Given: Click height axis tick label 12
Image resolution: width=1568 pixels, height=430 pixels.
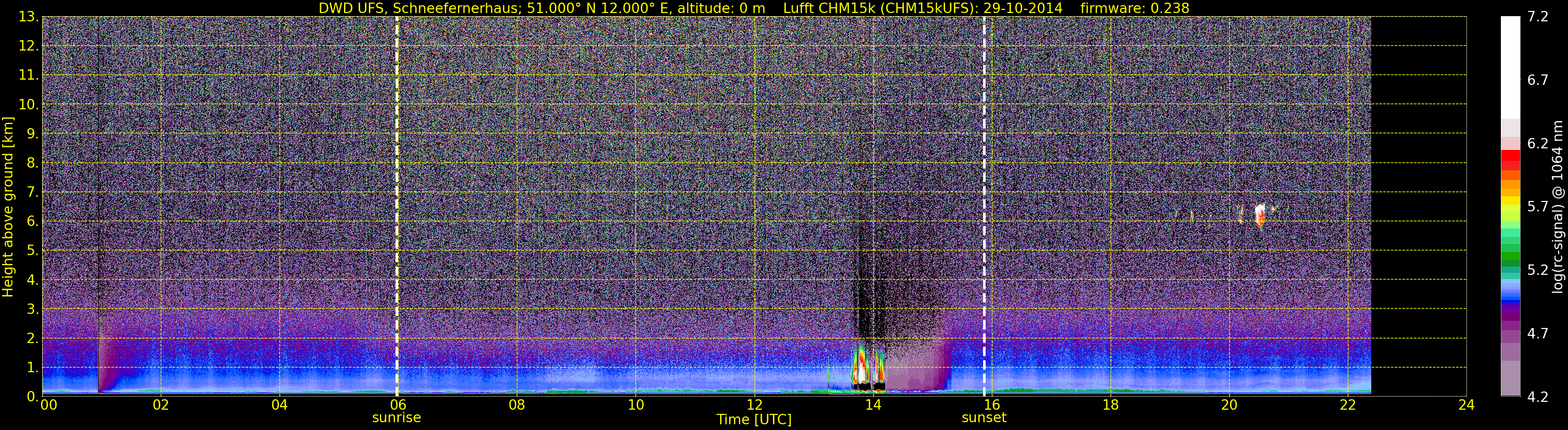Looking at the screenshot, I should (29, 46).
